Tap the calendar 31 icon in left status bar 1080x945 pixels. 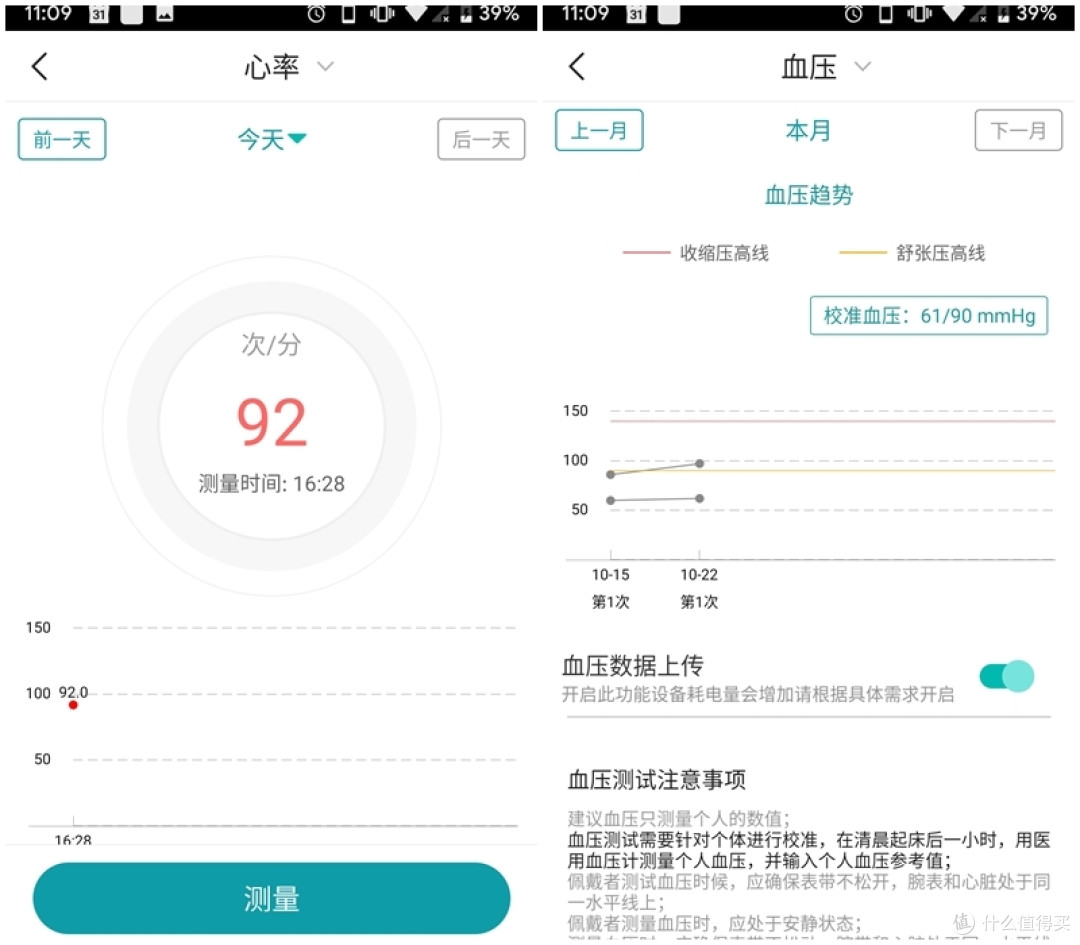[99, 14]
